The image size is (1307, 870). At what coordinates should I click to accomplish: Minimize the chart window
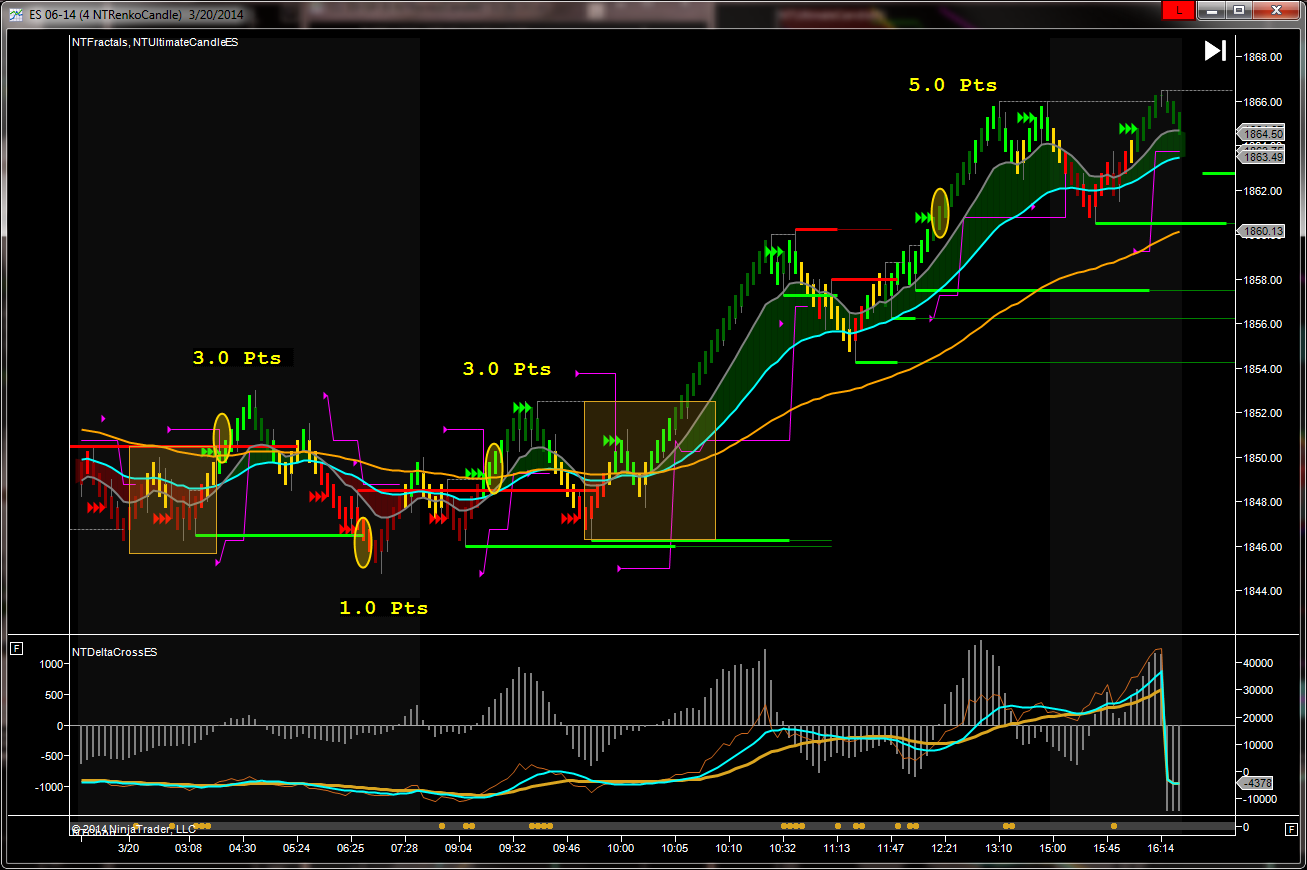point(1211,11)
